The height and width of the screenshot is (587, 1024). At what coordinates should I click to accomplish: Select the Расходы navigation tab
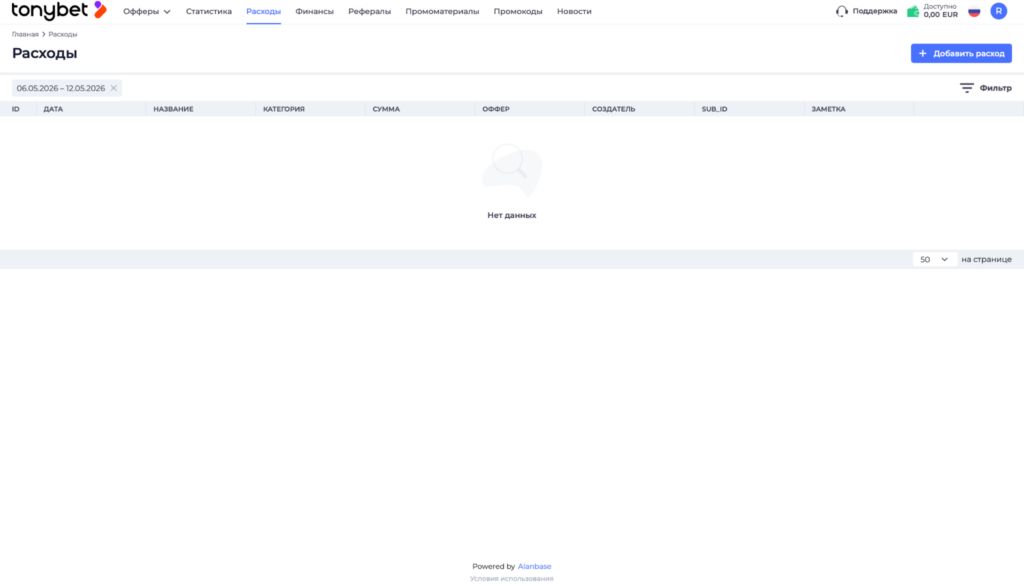[x=263, y=11]
